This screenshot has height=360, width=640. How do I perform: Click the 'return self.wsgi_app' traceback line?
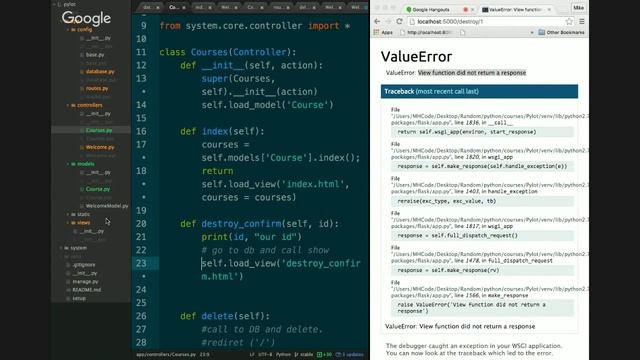[x=482, y=132]
